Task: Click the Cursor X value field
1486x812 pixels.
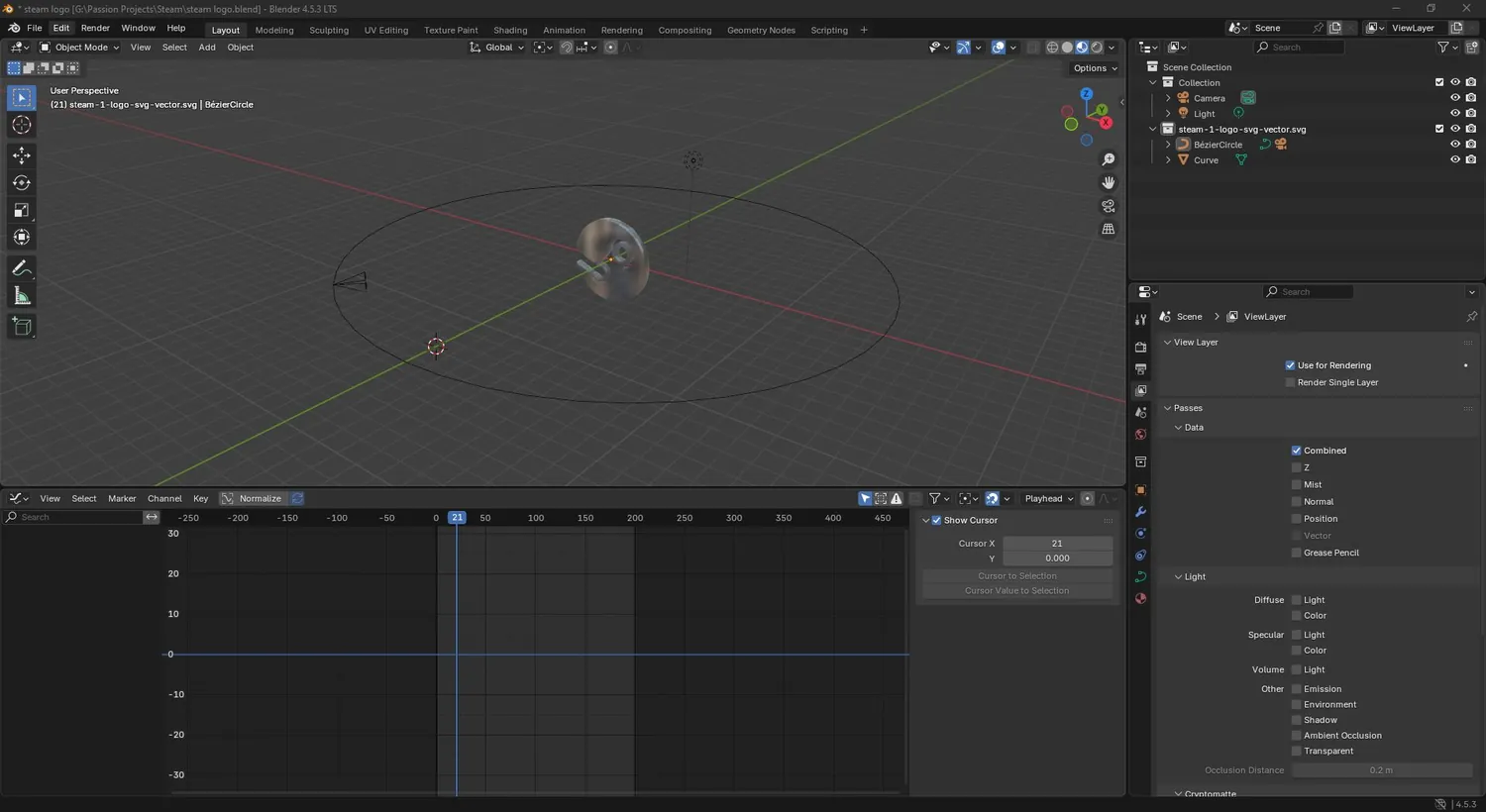Action: pyautogui.click(x=1057, y=544)
